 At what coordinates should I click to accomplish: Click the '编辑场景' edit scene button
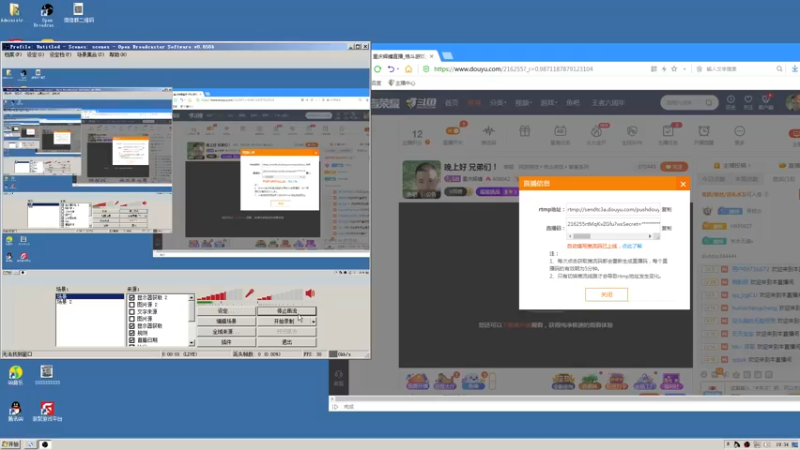[x=226, y=321]
